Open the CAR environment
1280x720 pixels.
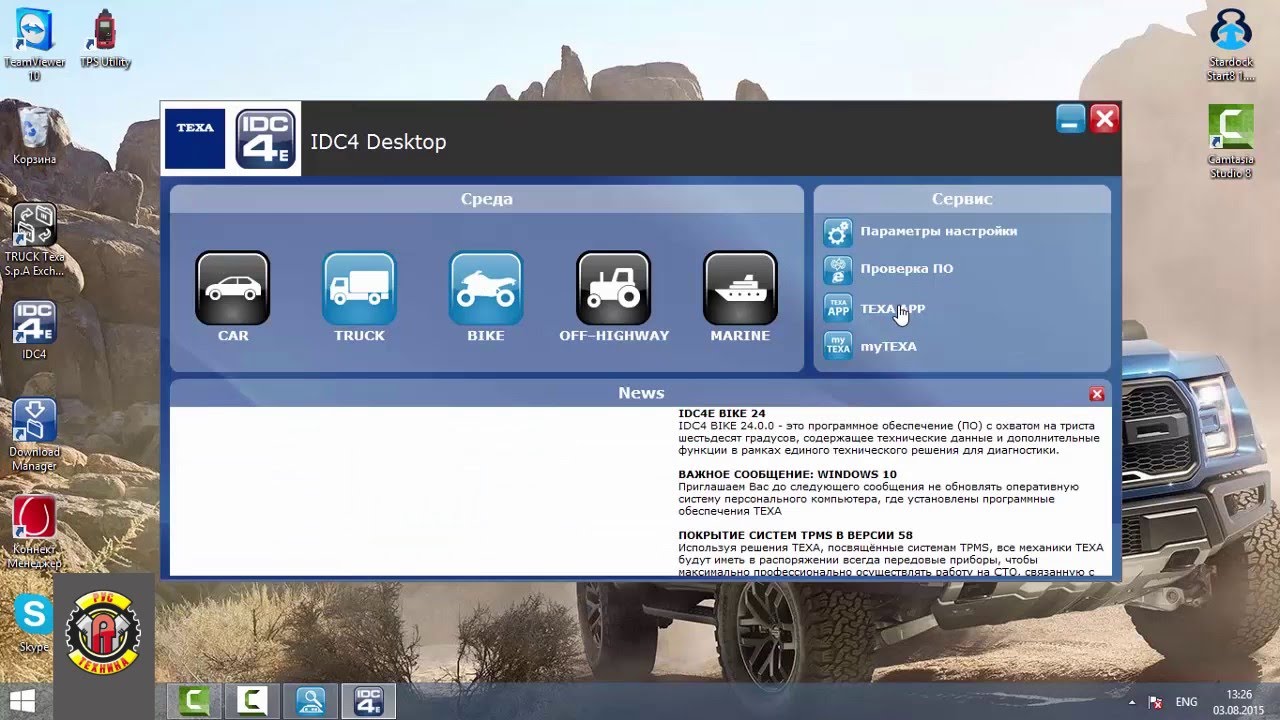233,288
